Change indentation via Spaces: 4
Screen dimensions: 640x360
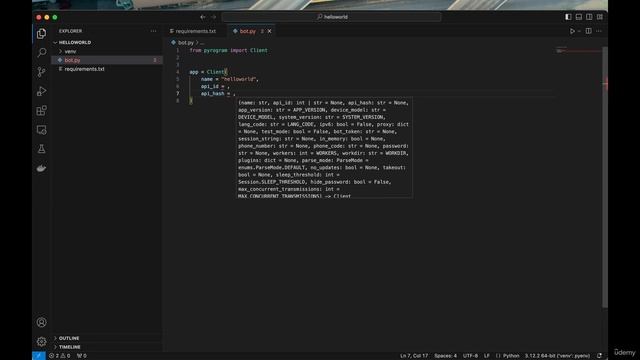pos(445,356)
